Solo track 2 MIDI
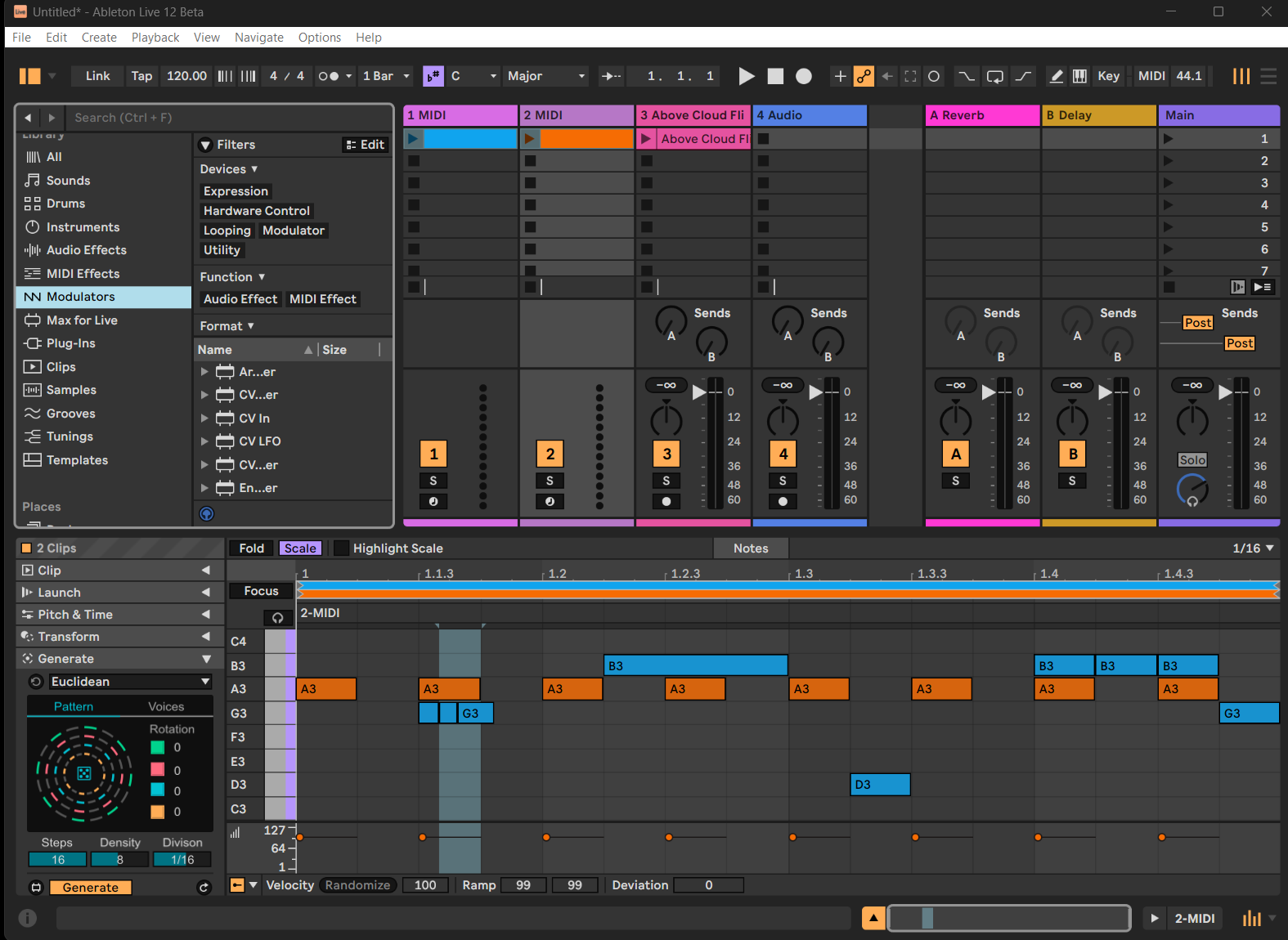The image size is (1288, 940). [550, 481]
